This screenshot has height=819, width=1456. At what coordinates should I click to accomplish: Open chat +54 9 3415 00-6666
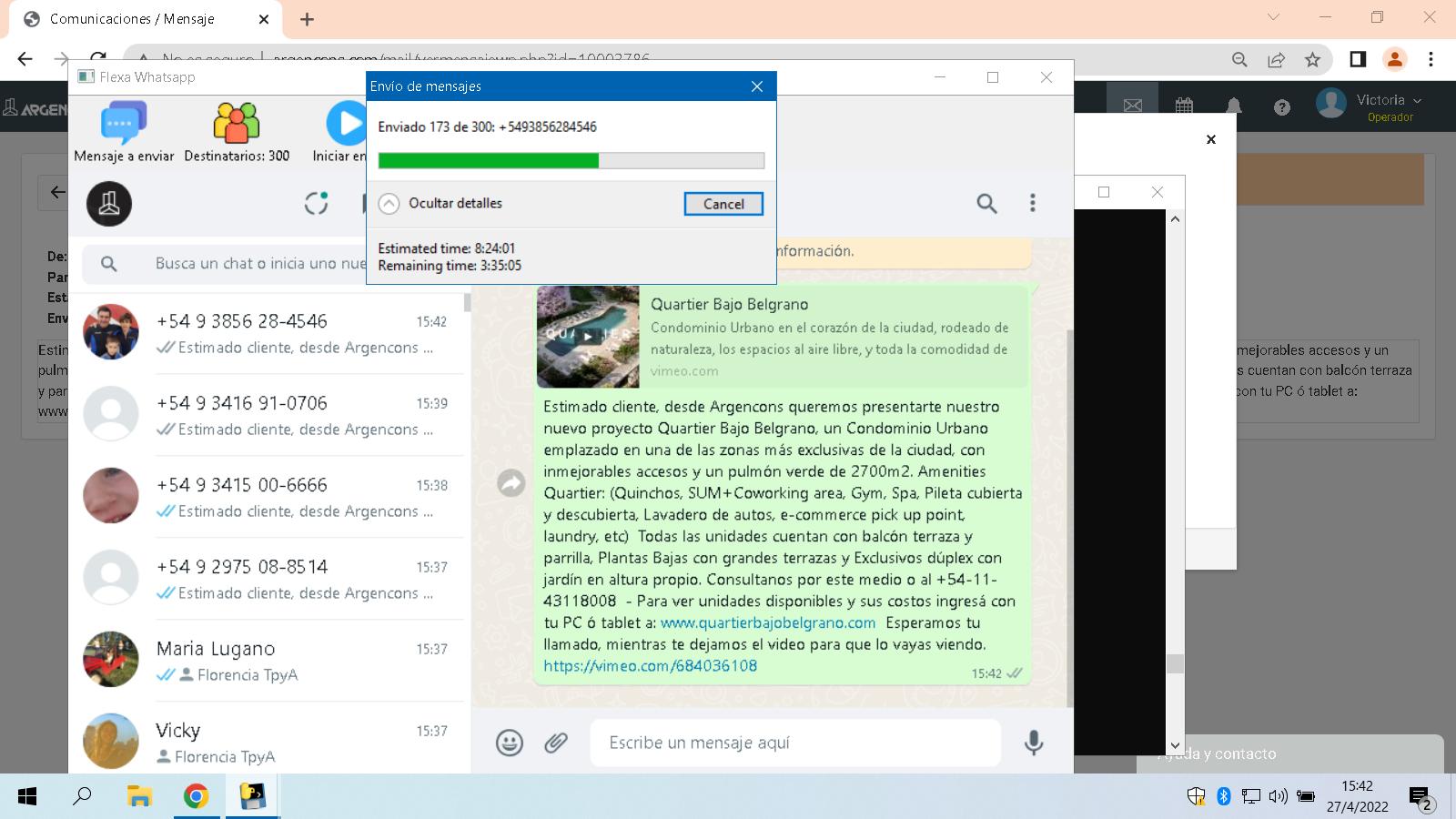click(x=270, y=496)
